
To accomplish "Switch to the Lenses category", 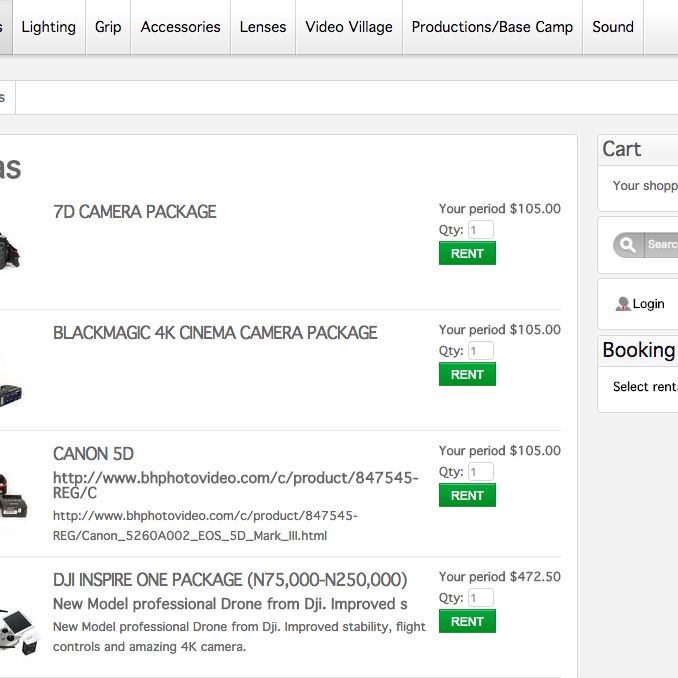I will click(263, 27).
